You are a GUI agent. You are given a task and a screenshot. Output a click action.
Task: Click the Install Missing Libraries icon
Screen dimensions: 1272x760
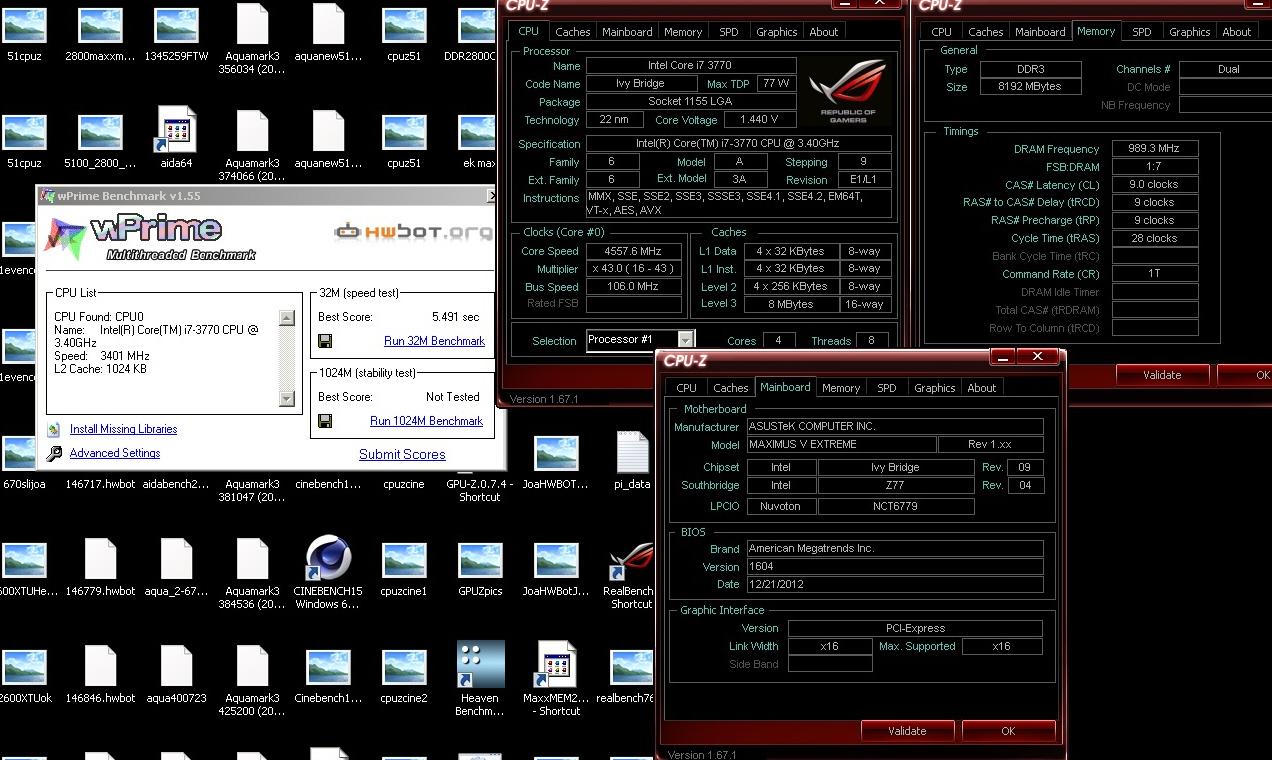54,429
